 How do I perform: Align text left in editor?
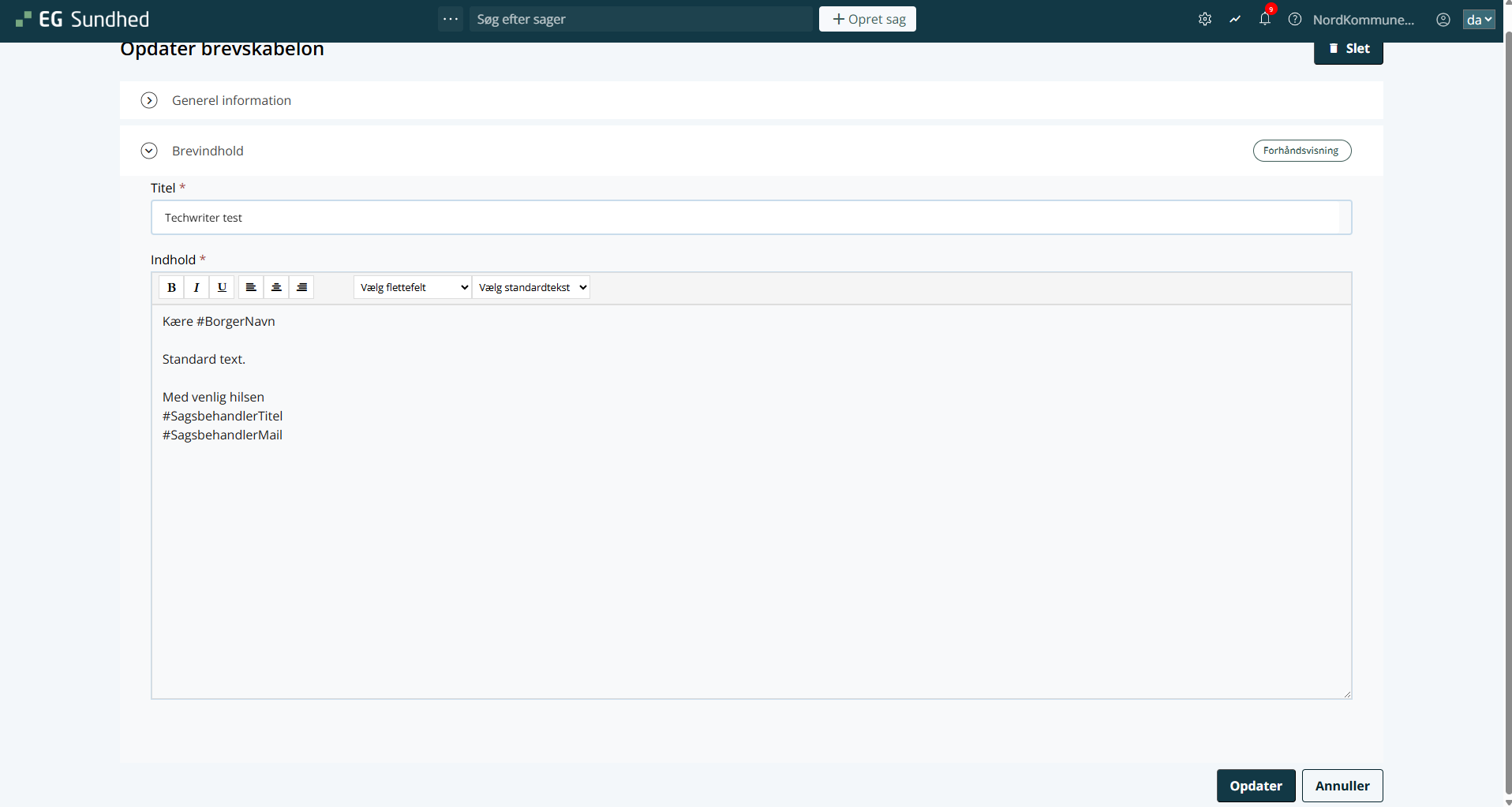(251, 287)
